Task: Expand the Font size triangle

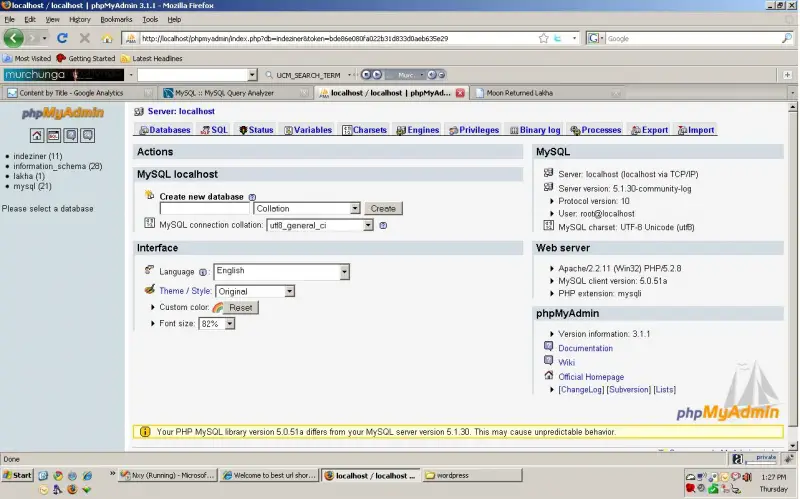Action: 153,323
